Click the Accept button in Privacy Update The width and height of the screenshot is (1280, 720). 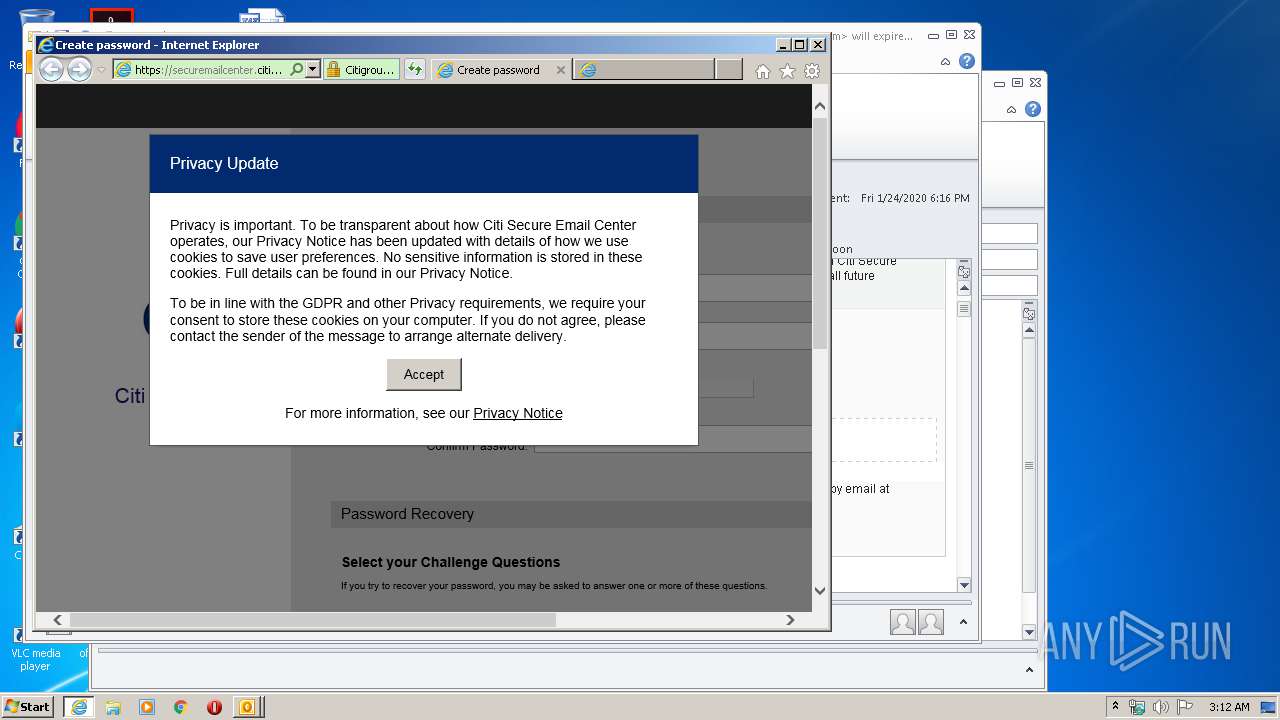(424, 374)
